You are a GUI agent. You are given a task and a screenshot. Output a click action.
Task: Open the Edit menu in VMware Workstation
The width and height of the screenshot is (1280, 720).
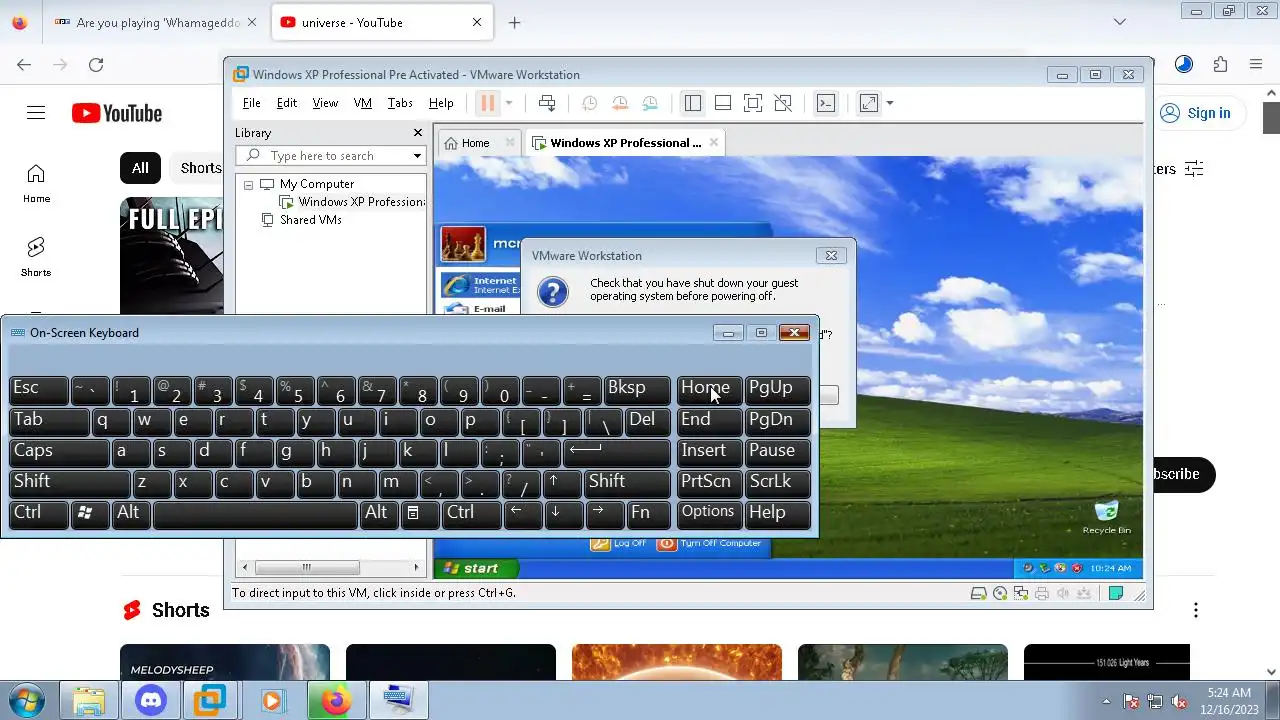click(287, 103)
